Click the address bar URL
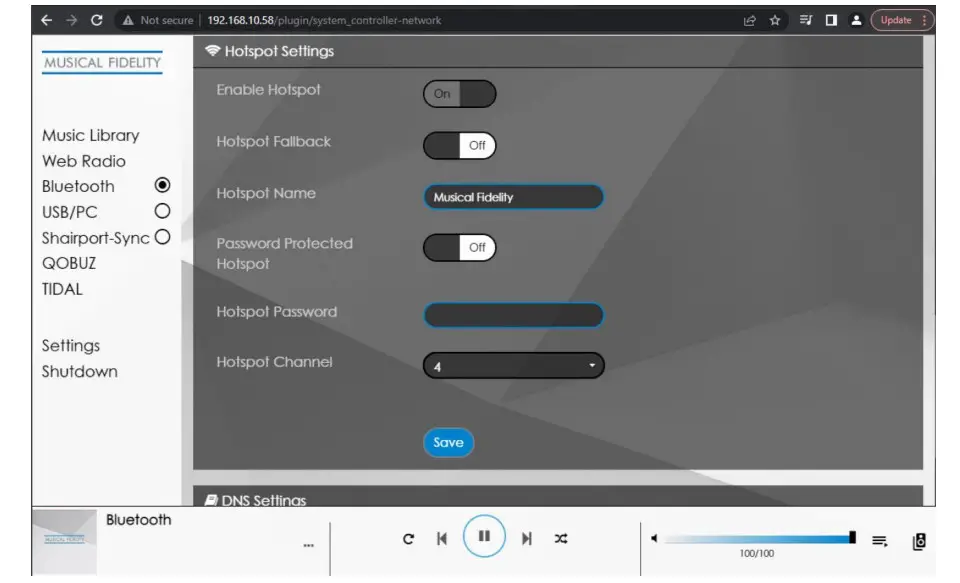 324,20
